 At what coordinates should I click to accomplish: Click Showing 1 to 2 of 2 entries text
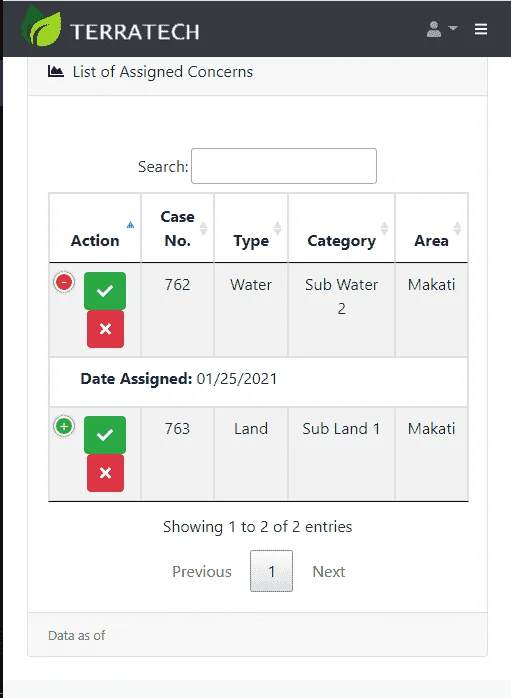point(258,527)
